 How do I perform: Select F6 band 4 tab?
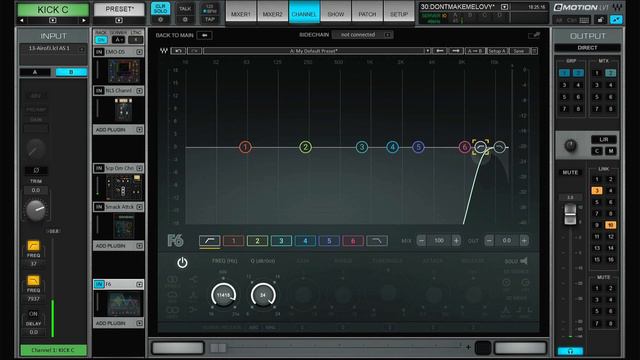[305, 241]
